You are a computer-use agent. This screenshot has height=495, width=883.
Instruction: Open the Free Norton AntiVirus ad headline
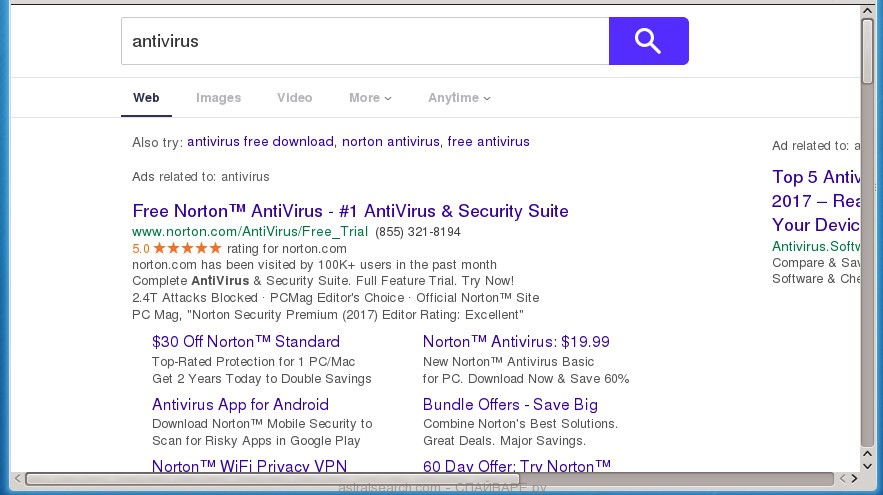pos(350,211)
